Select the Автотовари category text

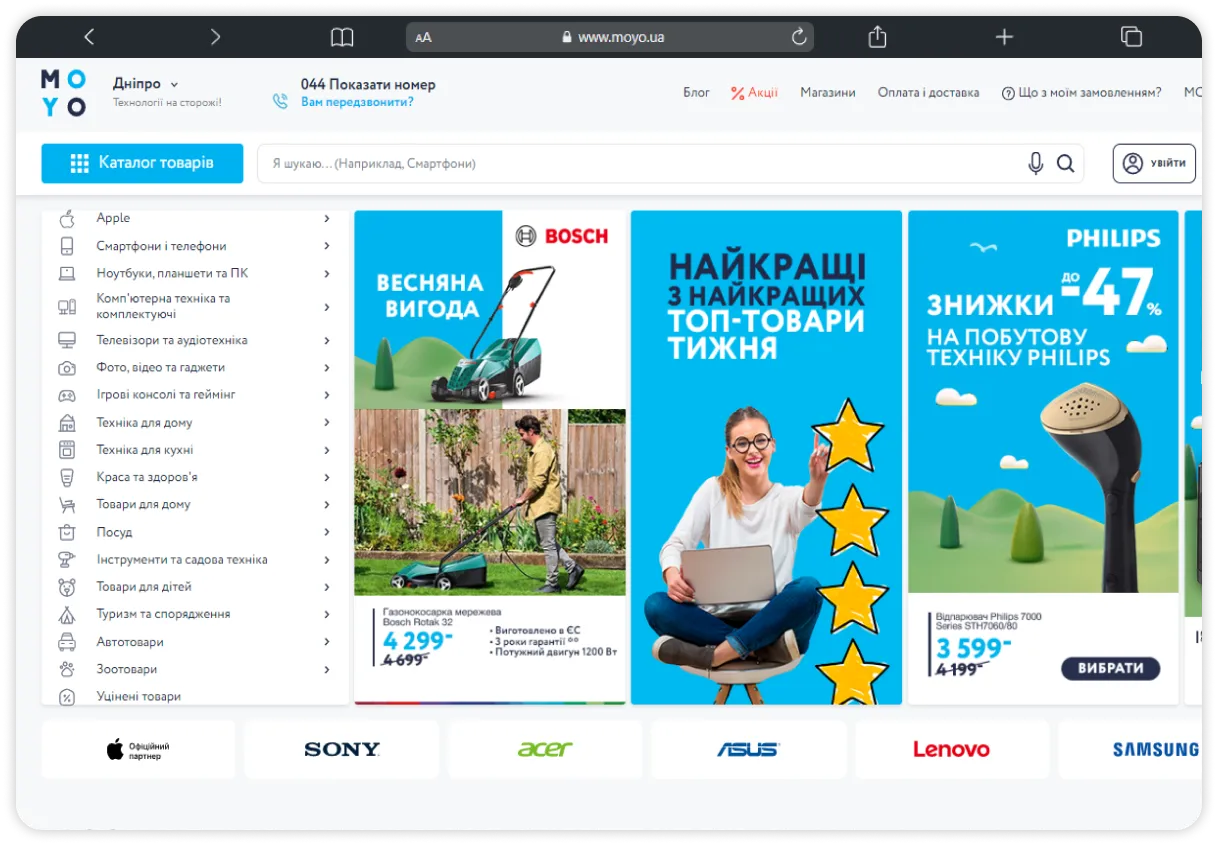130,642
